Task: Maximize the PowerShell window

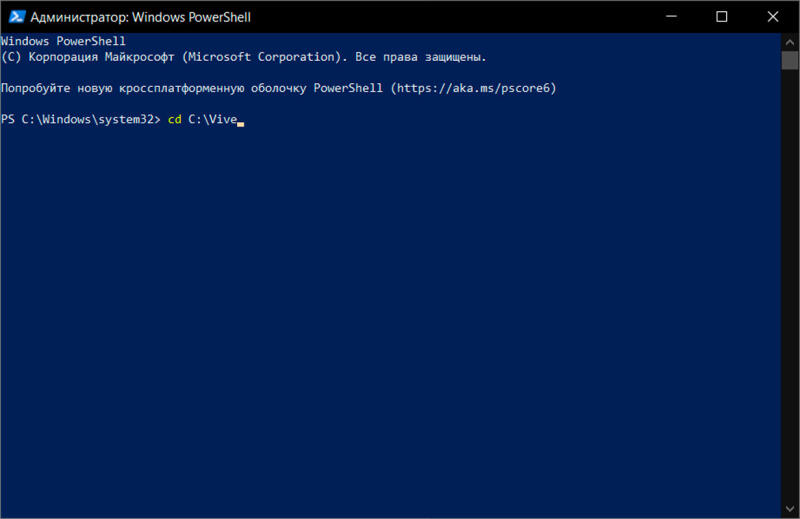Action: [721, 17]
